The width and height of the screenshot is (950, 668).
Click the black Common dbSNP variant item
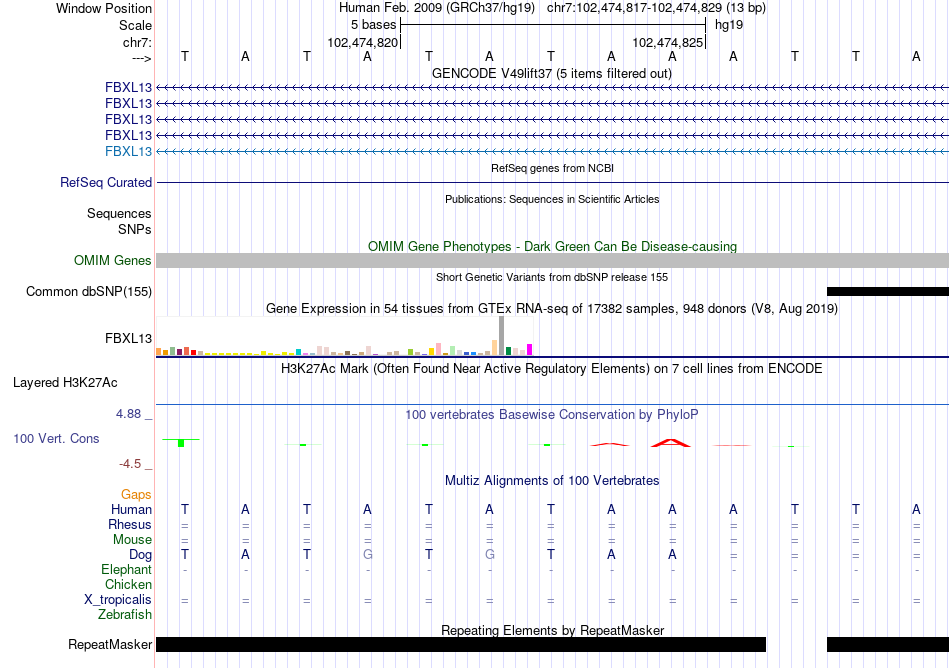tap(888, 291)
